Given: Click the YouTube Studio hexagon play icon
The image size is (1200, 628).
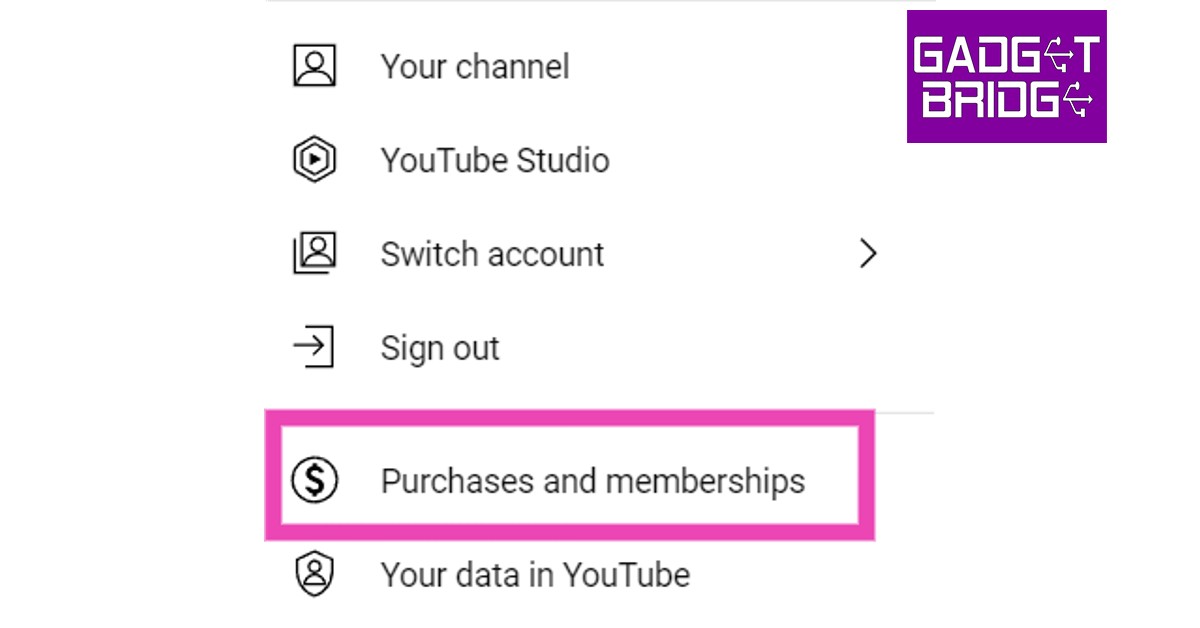Looking at the screenshot, I should [314, 160].
